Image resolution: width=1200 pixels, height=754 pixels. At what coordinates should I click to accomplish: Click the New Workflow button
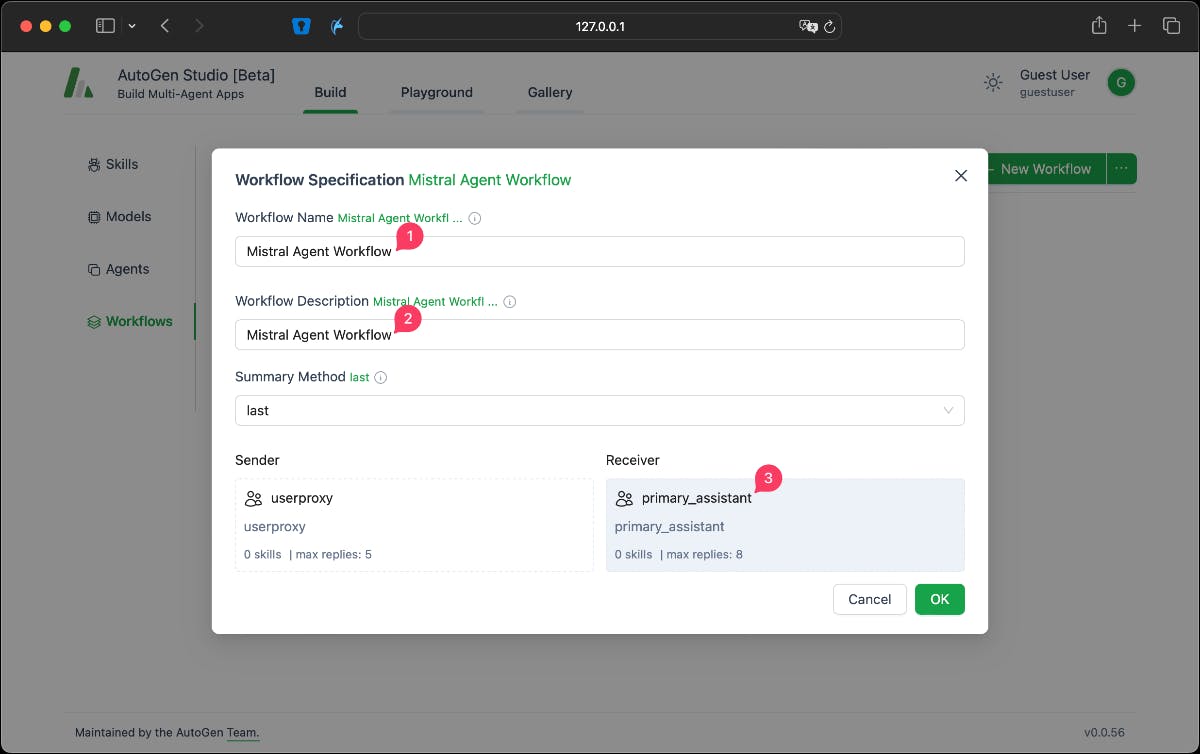pos(1045,169)
